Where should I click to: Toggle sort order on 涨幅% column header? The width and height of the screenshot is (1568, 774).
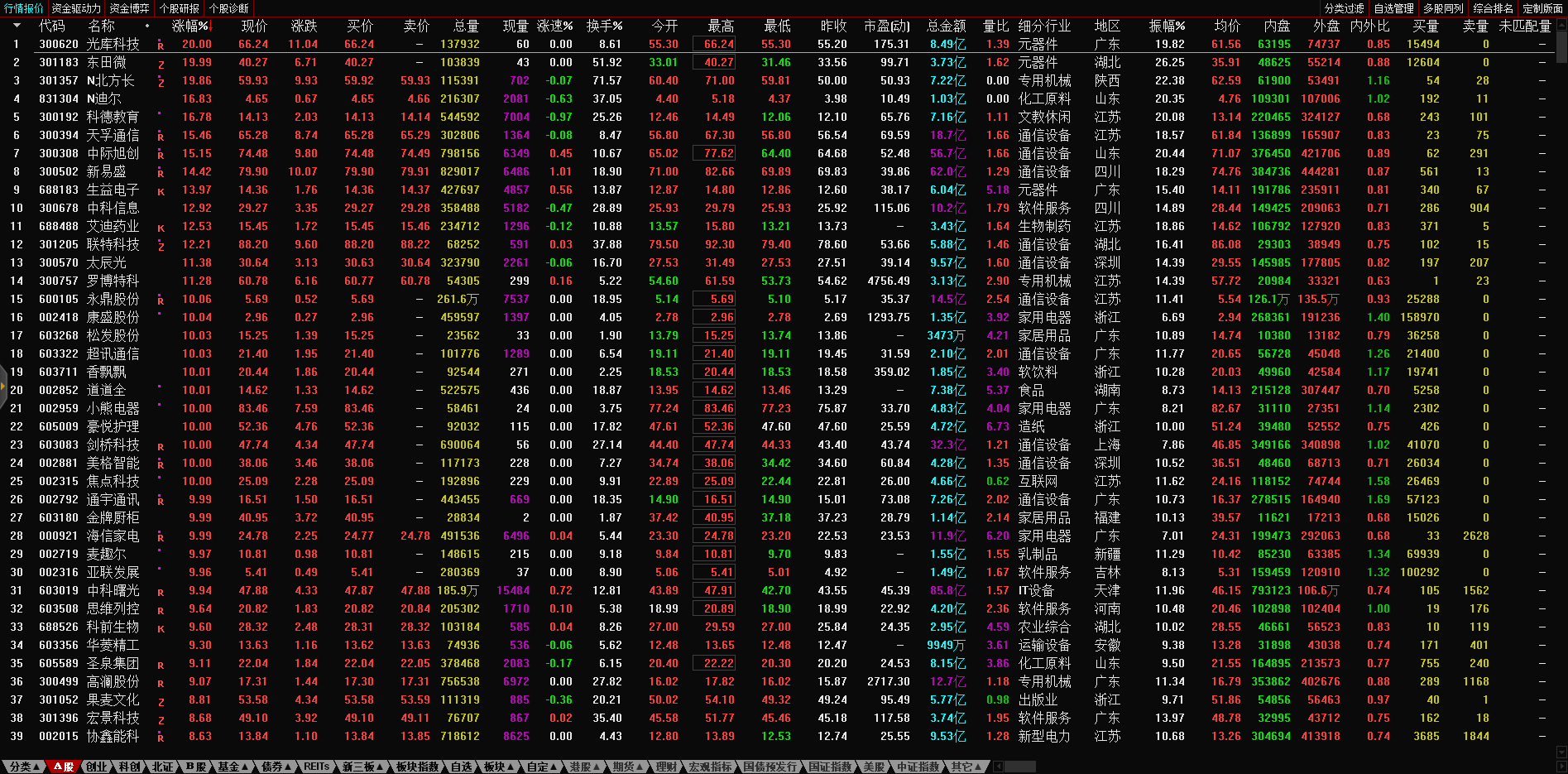point(191,26)
